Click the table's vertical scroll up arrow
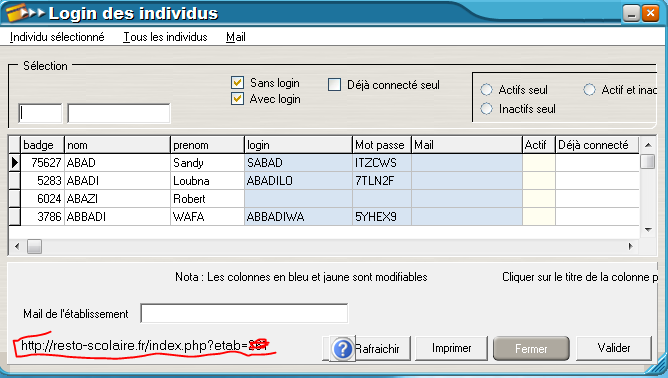The image size is (668, 378). (648, 145)
